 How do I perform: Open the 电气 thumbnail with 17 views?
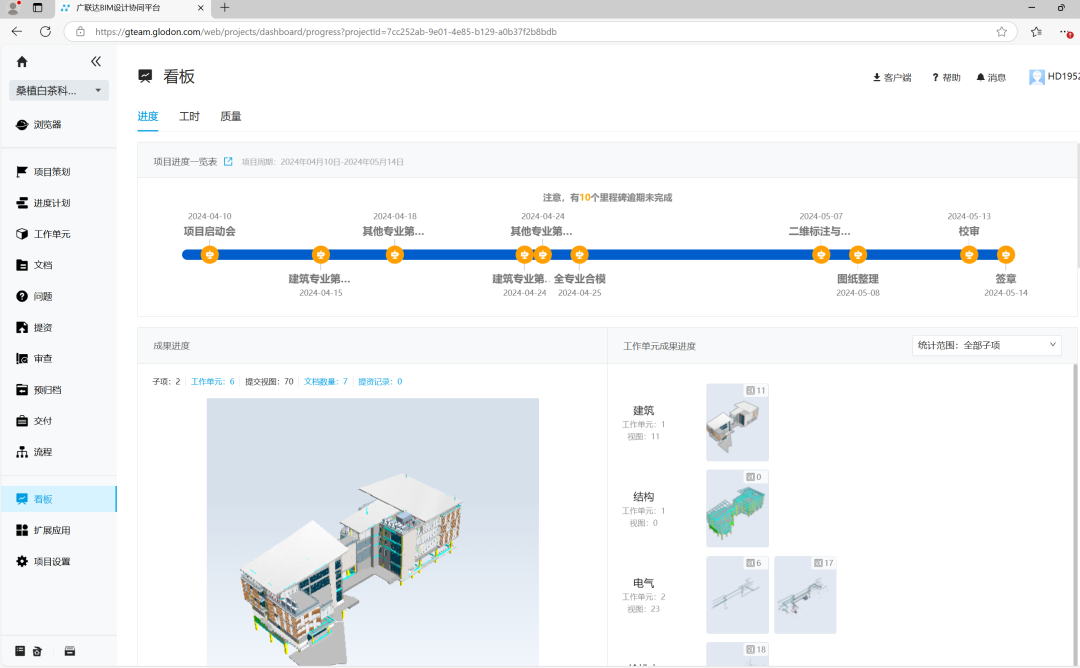[805, 595]
